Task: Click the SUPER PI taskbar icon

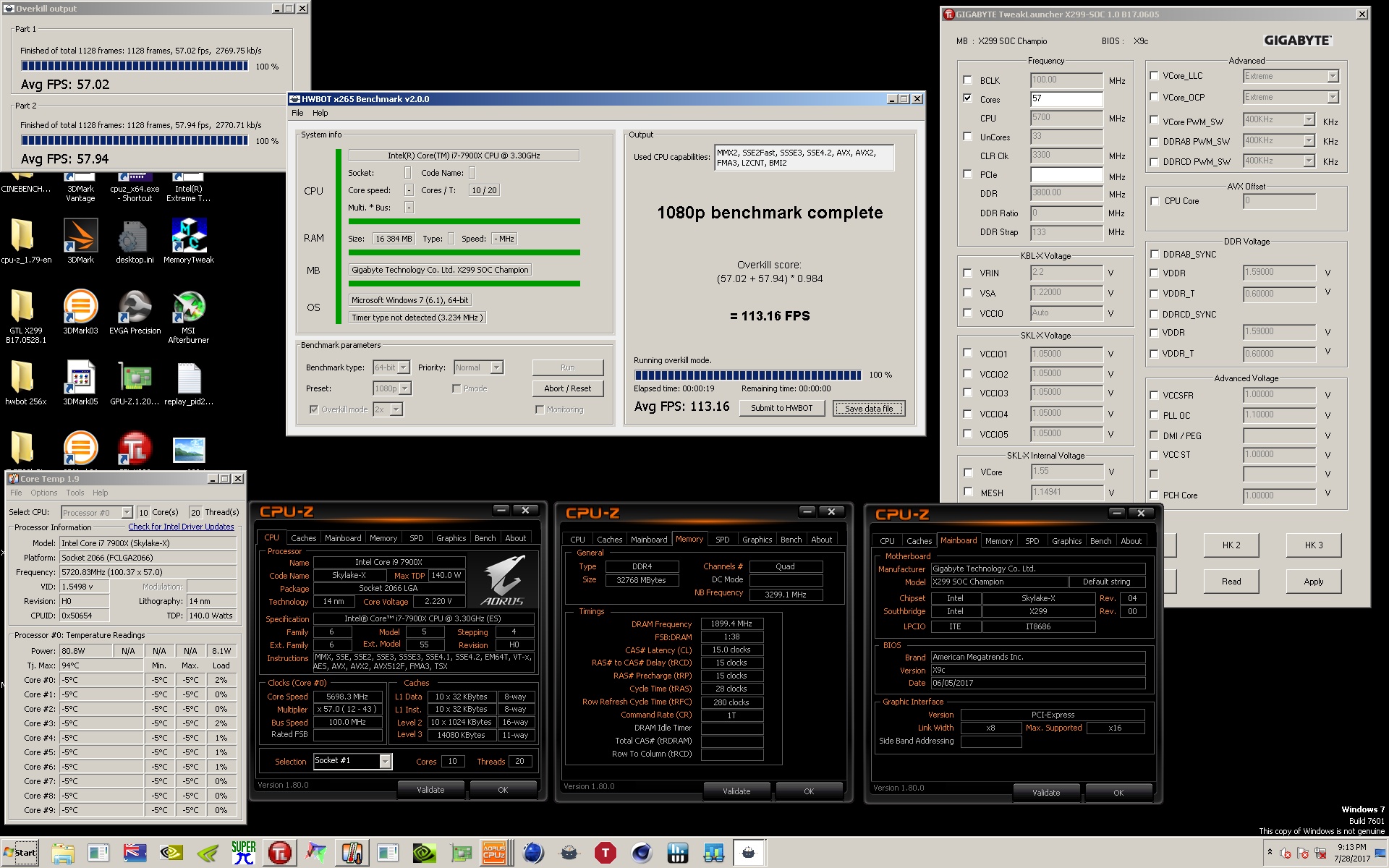Action: [243, 854]
